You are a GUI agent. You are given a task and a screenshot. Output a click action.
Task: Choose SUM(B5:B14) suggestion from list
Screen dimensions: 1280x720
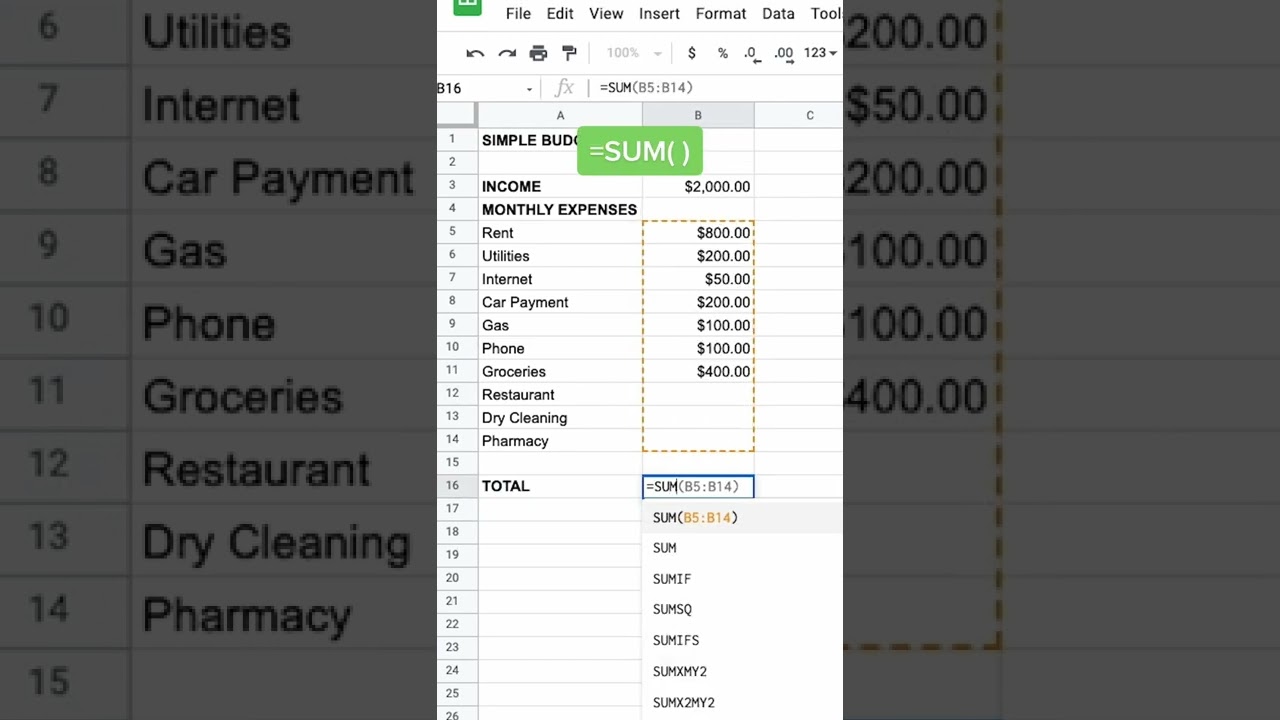pos(742,517)
